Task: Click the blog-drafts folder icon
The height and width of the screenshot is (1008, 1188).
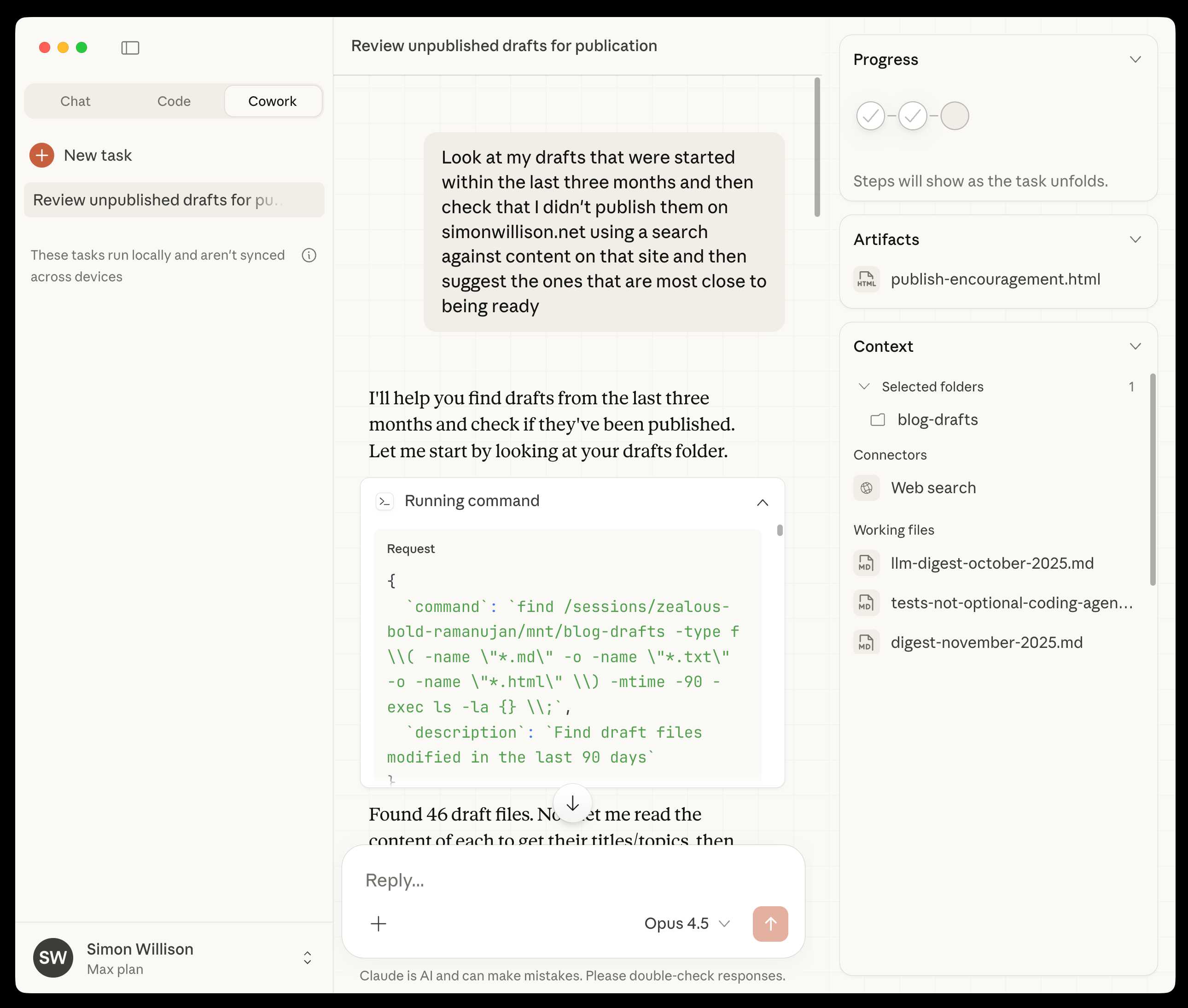Action: click(878, 420)
